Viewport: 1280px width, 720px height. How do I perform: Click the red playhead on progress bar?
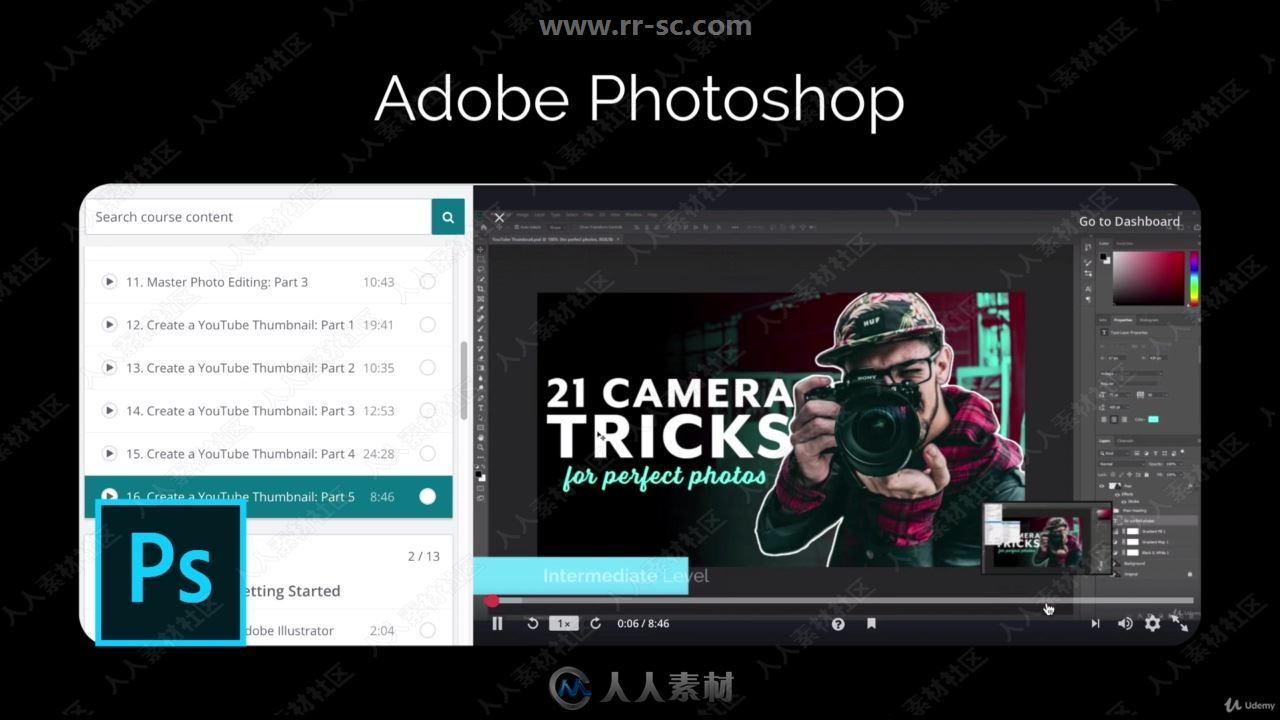(x=491, y=601)
